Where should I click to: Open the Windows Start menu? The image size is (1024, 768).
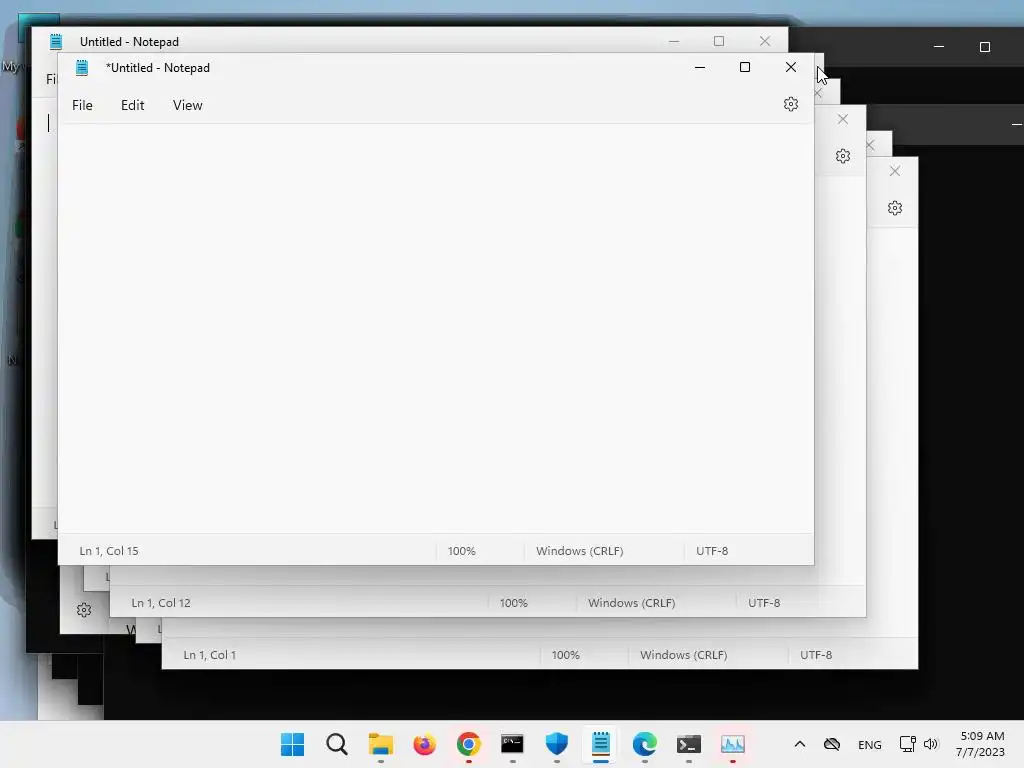pyautogui.click(x=293, y=744)
